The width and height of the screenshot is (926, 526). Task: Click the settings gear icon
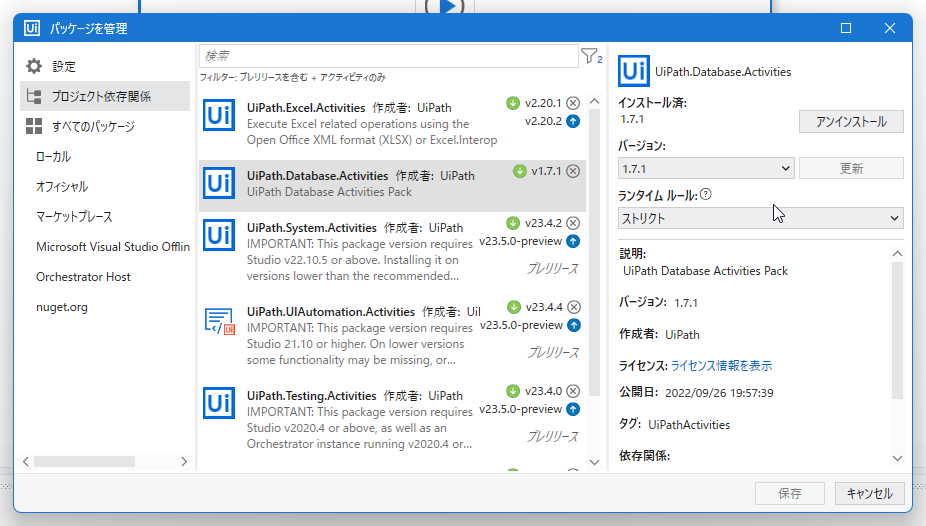[x=34, y=66]
